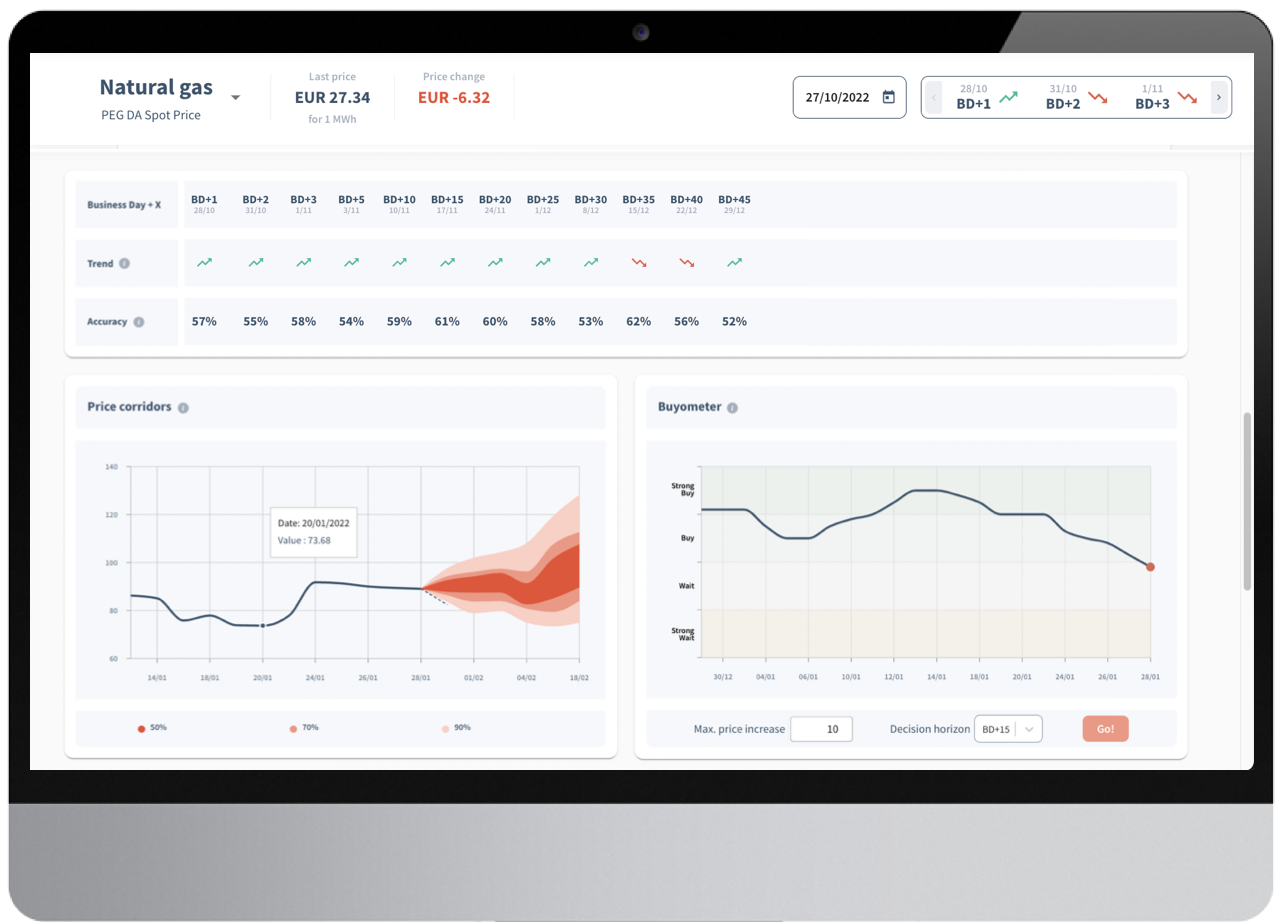
Task: Open the calendar icon in the date field
Action: pos(888,96)
